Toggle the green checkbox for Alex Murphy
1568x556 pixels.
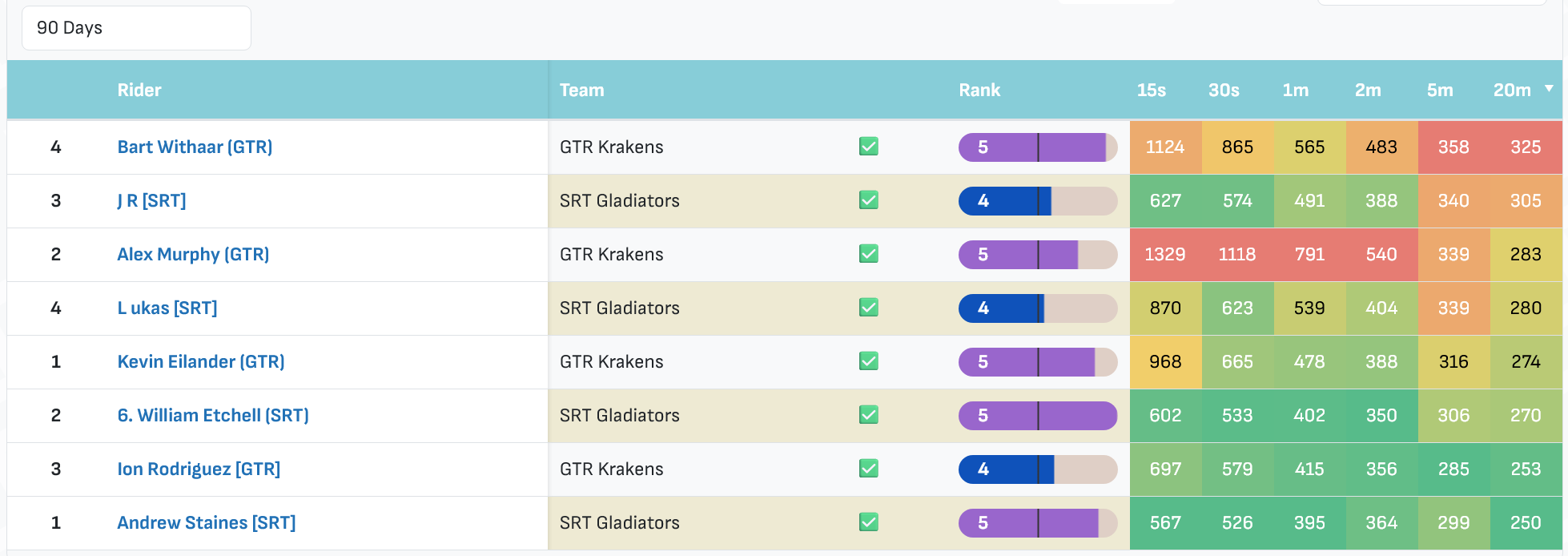coord(869,254)
